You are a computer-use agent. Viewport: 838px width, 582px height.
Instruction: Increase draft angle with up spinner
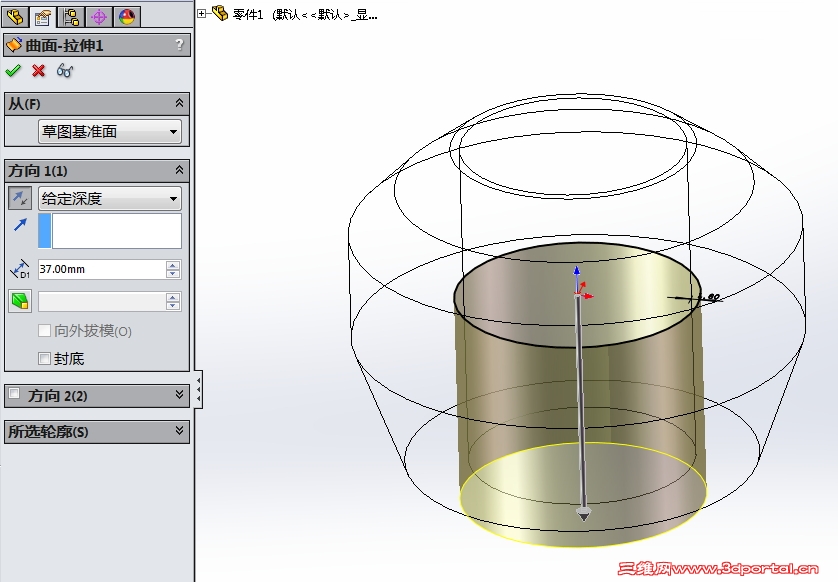click(173, 297)
